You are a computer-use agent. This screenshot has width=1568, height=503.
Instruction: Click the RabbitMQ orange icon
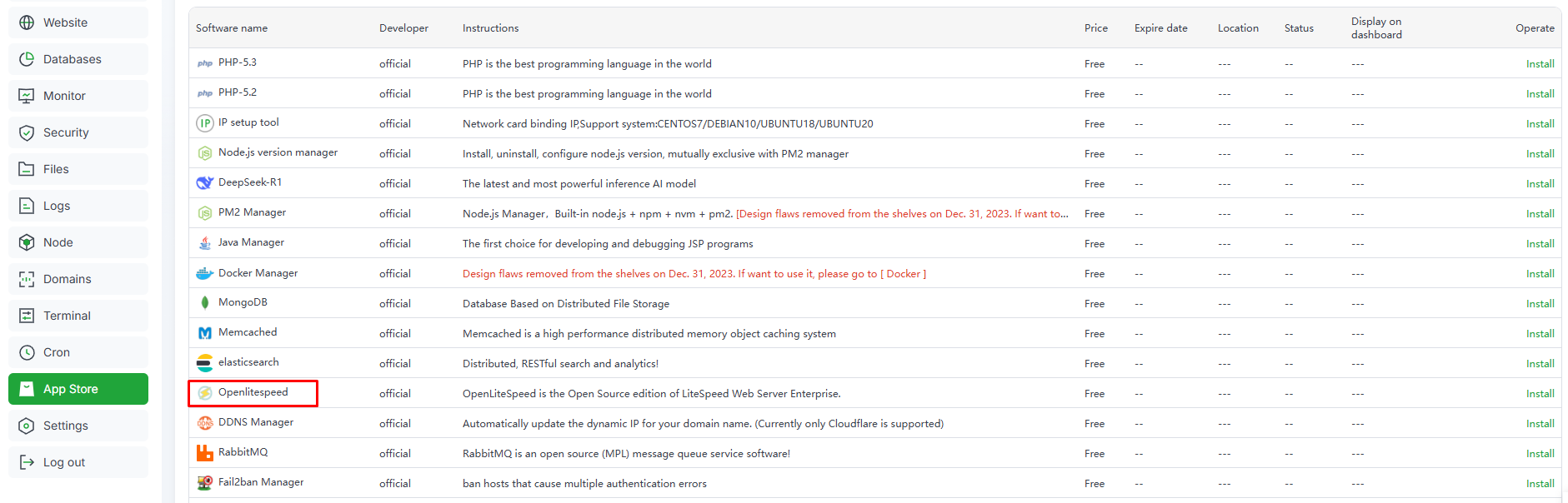tap(204, 453)
